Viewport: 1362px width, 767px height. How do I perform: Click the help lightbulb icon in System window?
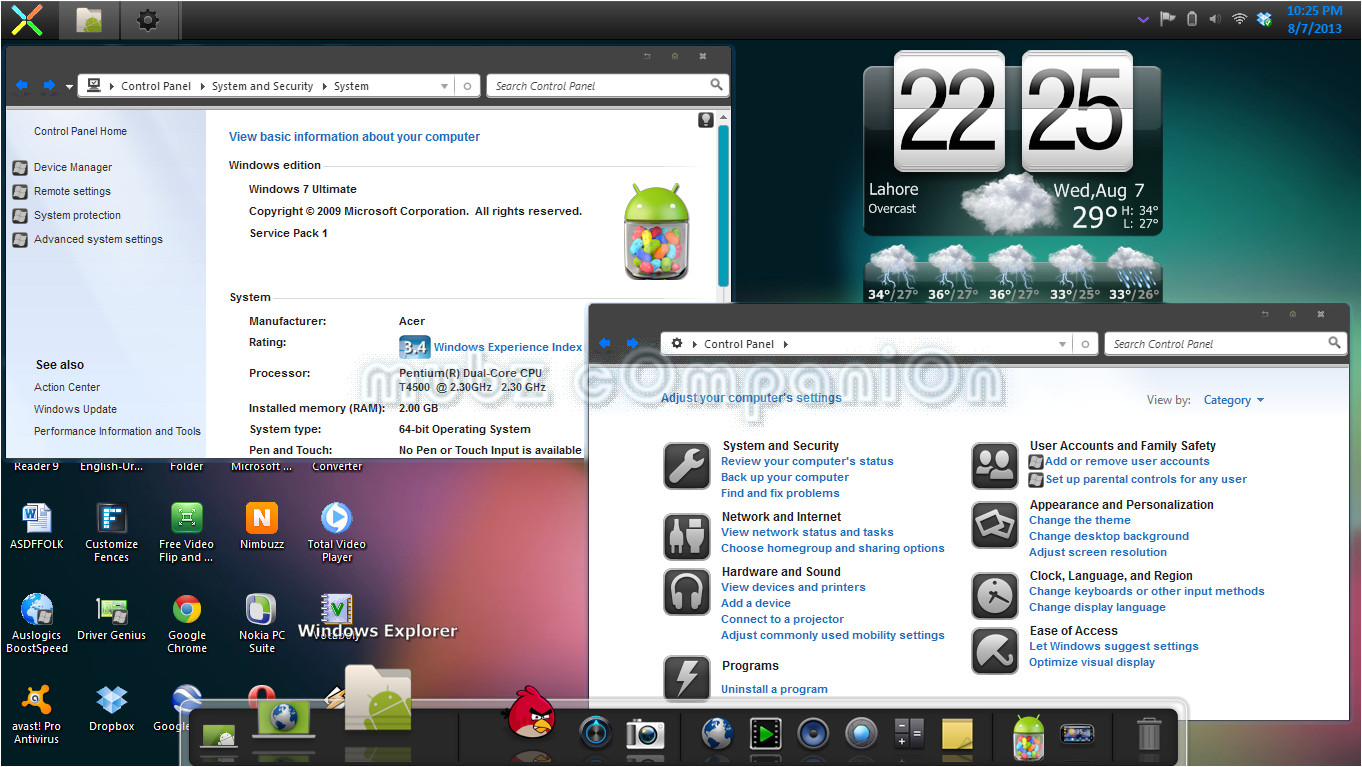tap(706, 120)
